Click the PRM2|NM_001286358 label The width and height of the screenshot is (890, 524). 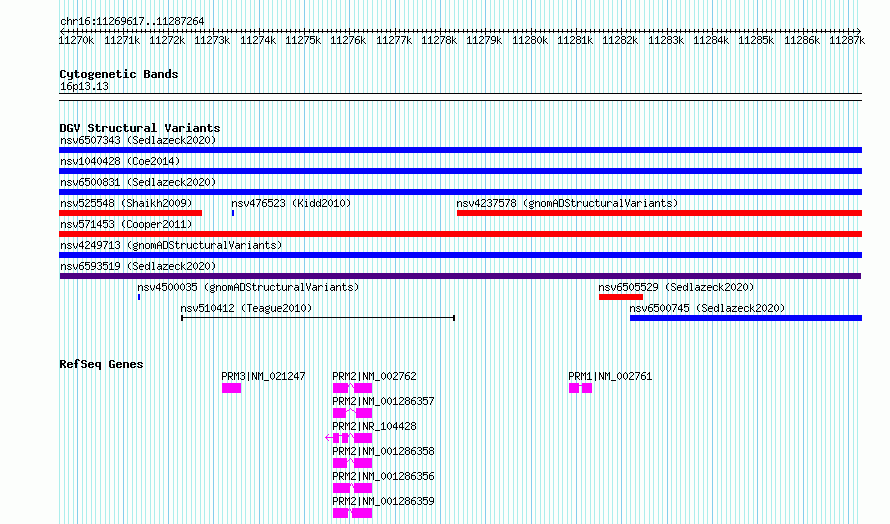coord(384,451)
